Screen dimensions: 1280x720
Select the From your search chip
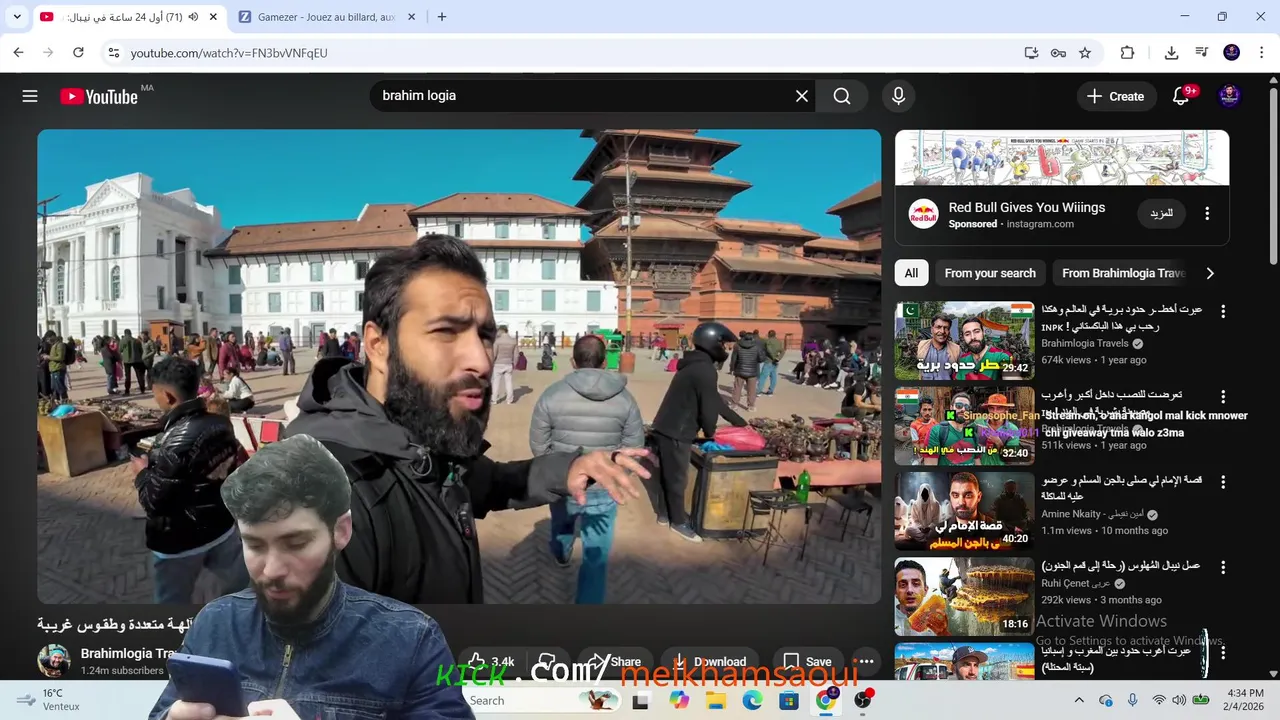coord(990,273)
